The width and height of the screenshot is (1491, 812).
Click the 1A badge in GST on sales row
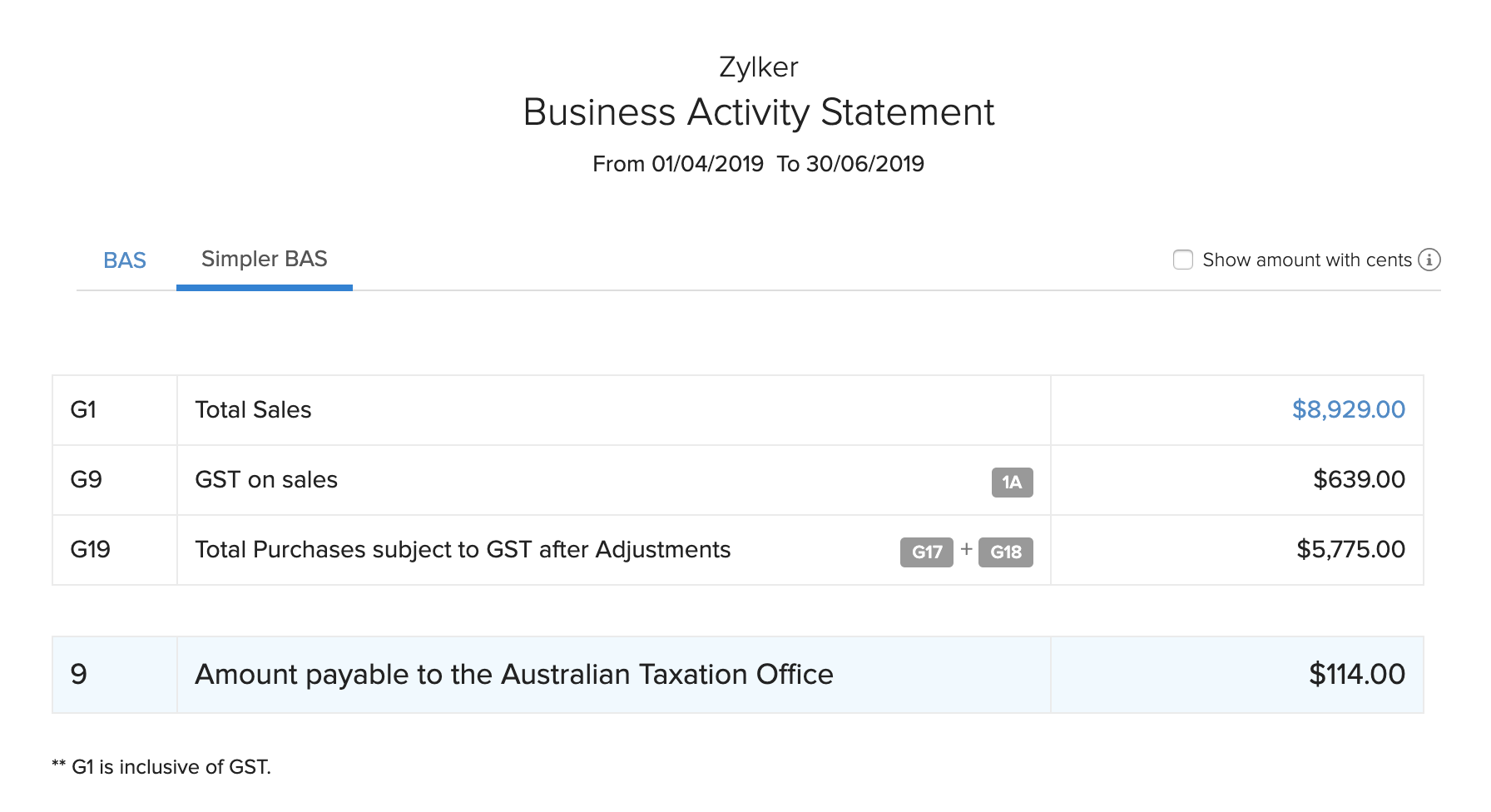coord(1012,483)
